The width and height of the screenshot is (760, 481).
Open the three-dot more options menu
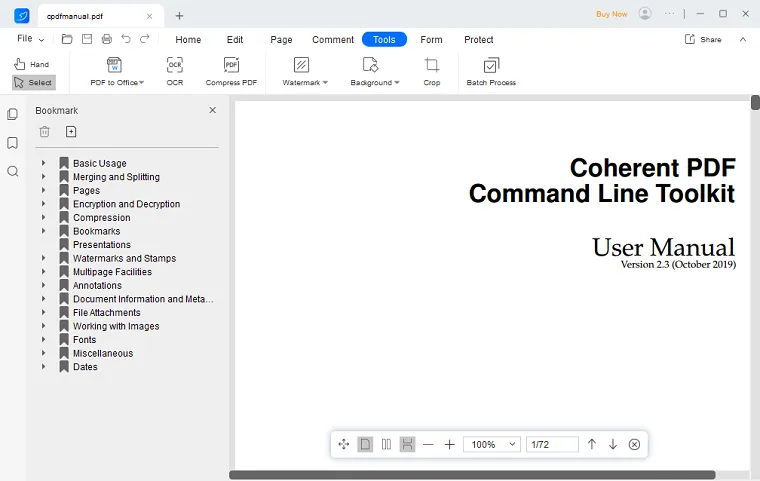(669, 14)
